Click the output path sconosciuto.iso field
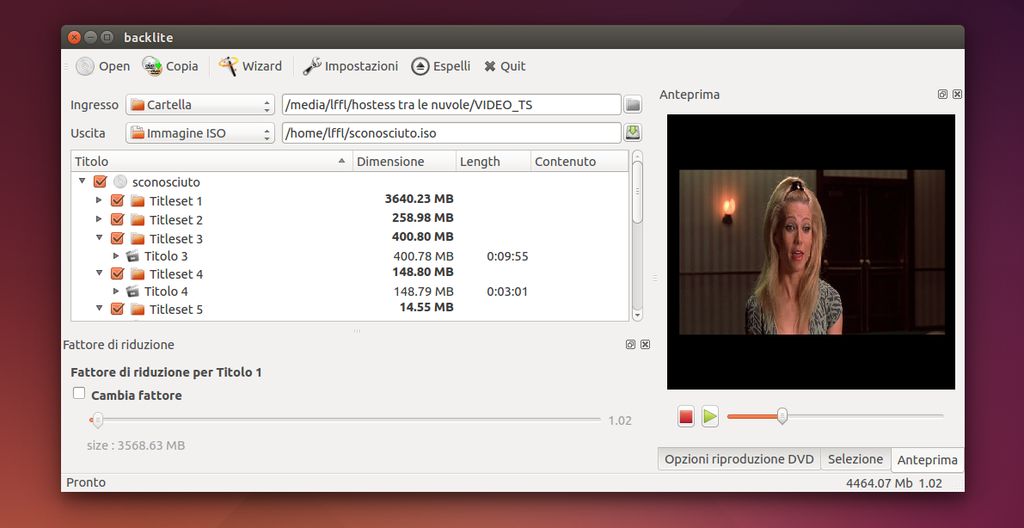Viewport: 1024px width, 528px height. pos(451,133)
